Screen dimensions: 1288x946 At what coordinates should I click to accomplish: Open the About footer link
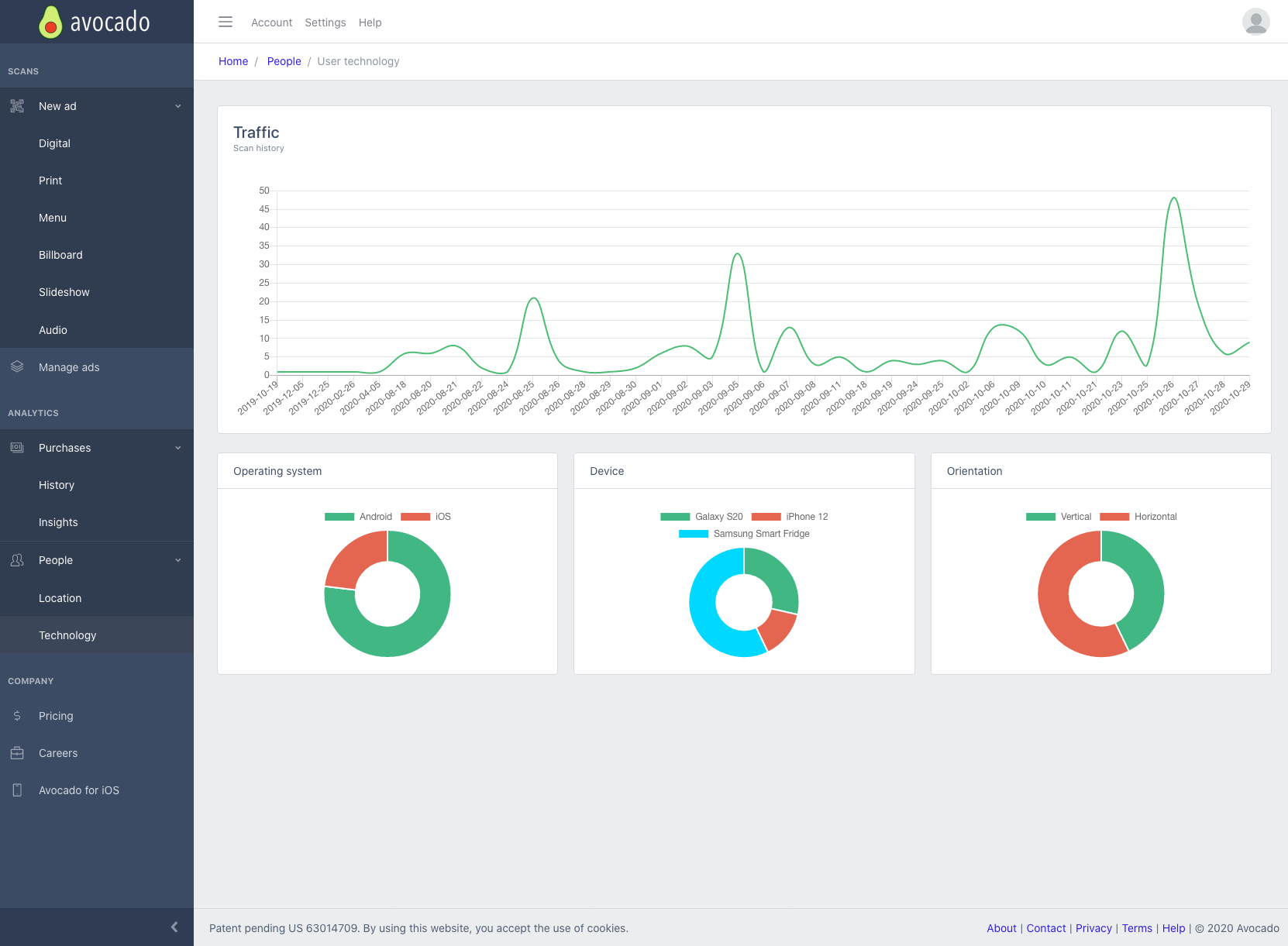tap(1001, 928)
